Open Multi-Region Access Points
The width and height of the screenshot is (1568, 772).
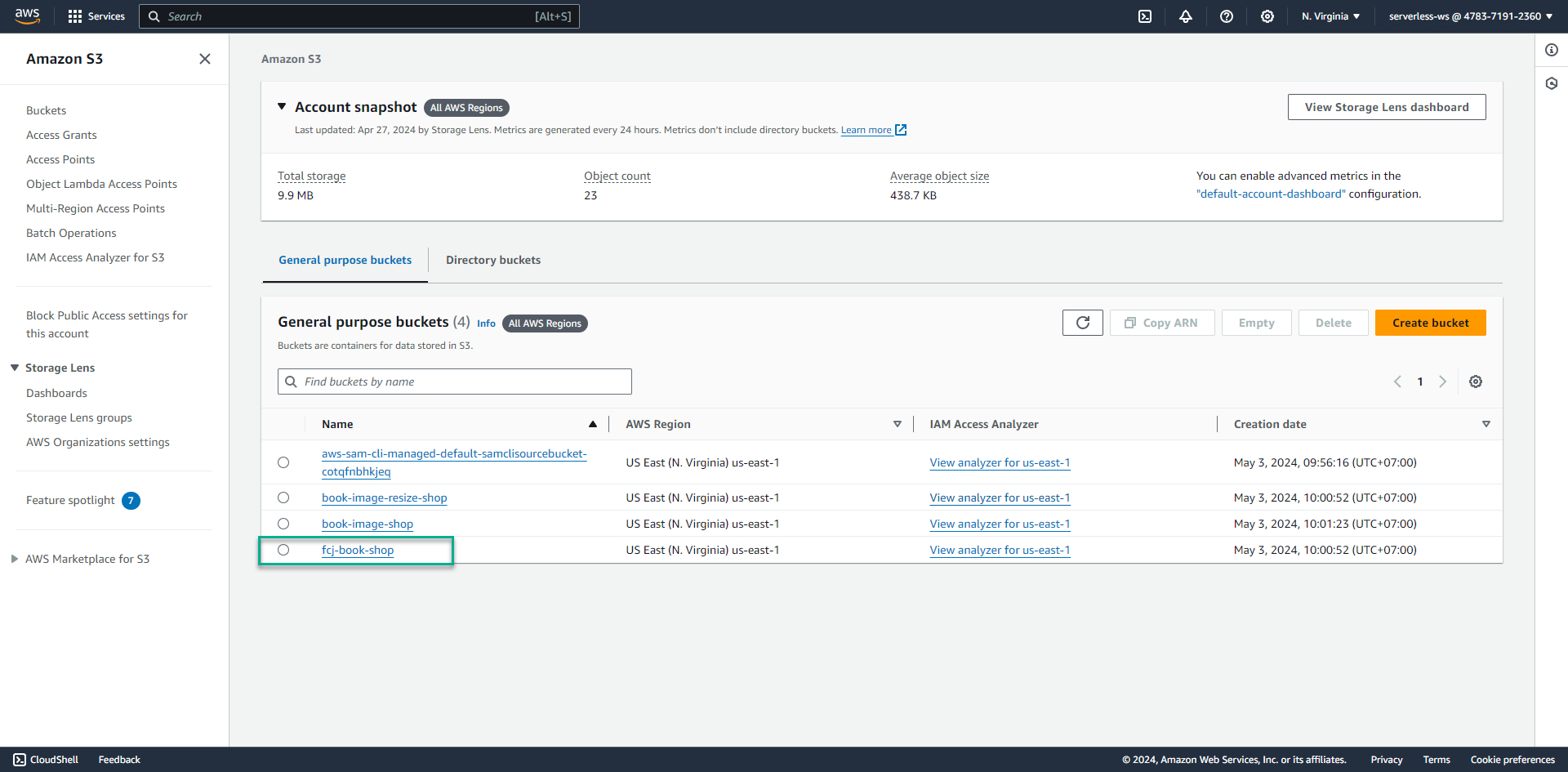click(96, 208)
